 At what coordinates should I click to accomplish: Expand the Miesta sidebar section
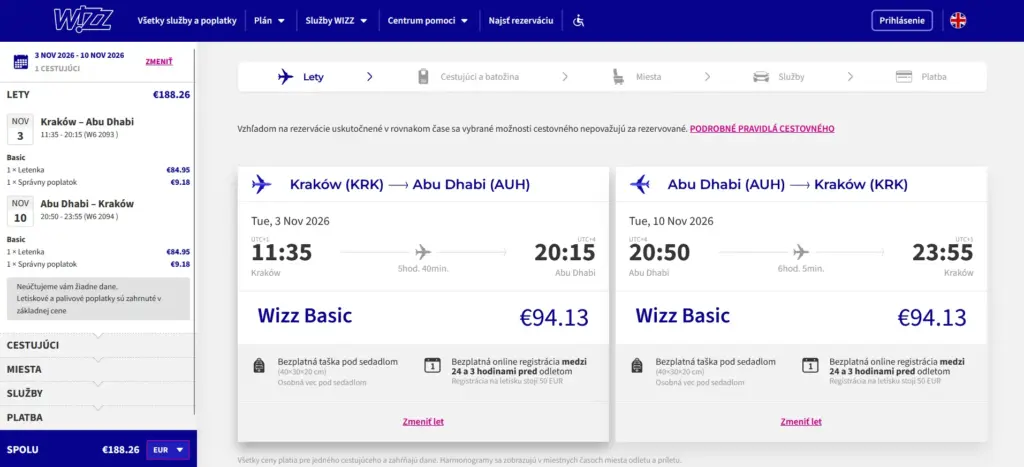click(97, 370)
